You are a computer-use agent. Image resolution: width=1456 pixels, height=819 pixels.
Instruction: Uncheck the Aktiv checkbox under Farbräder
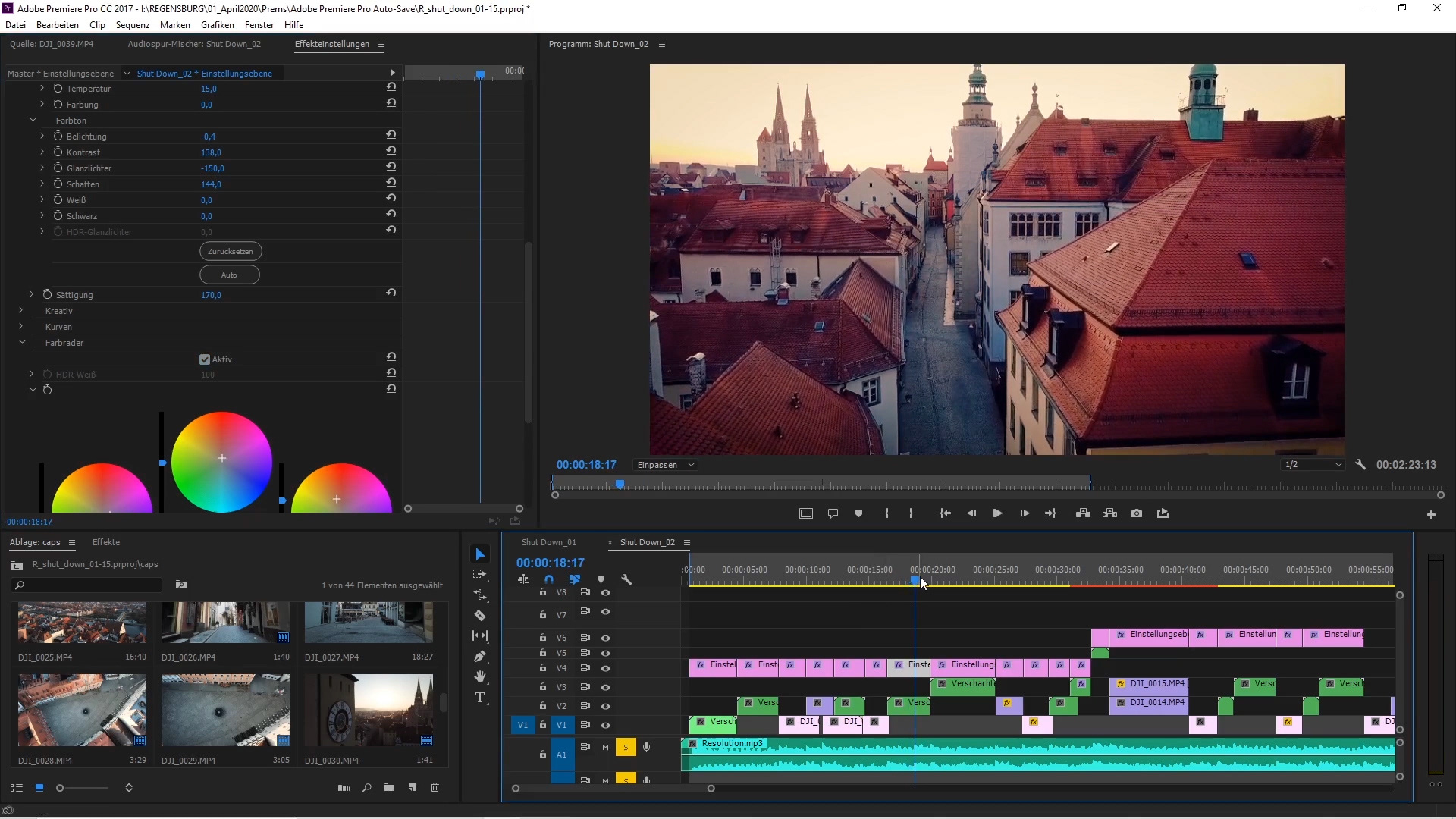[205, 359]
